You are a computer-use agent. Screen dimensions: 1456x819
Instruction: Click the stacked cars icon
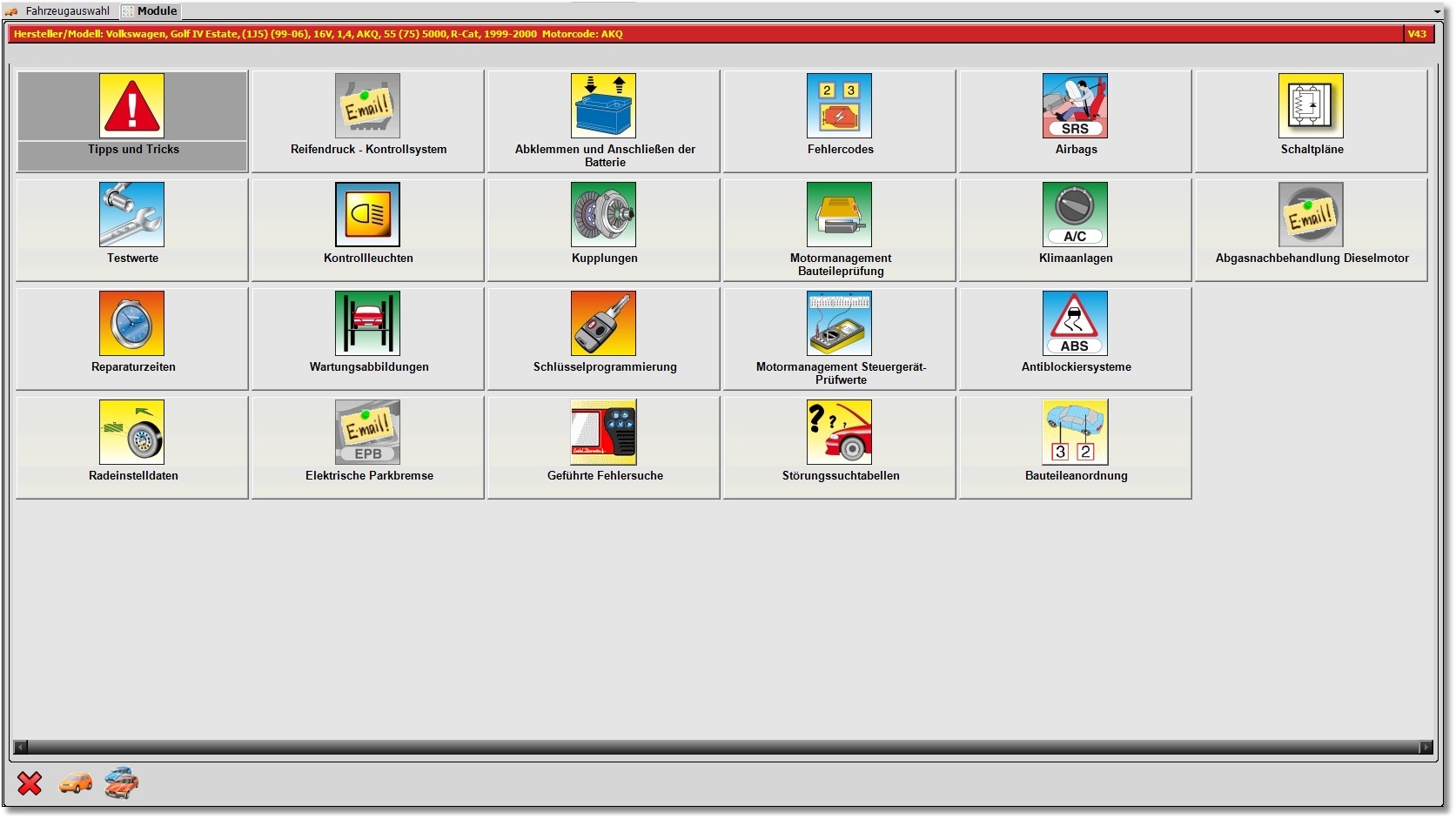click(x=122, y=782)
